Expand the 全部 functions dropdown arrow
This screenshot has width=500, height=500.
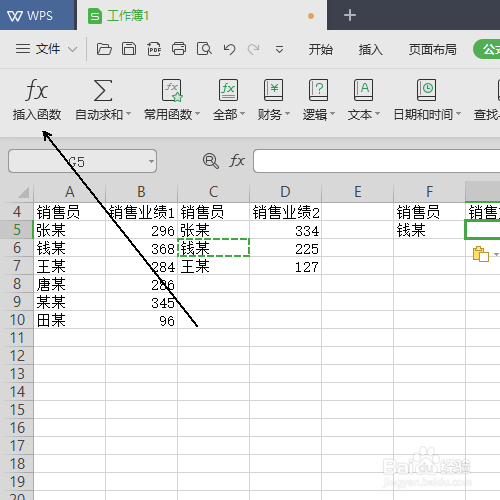coord(242,114)
